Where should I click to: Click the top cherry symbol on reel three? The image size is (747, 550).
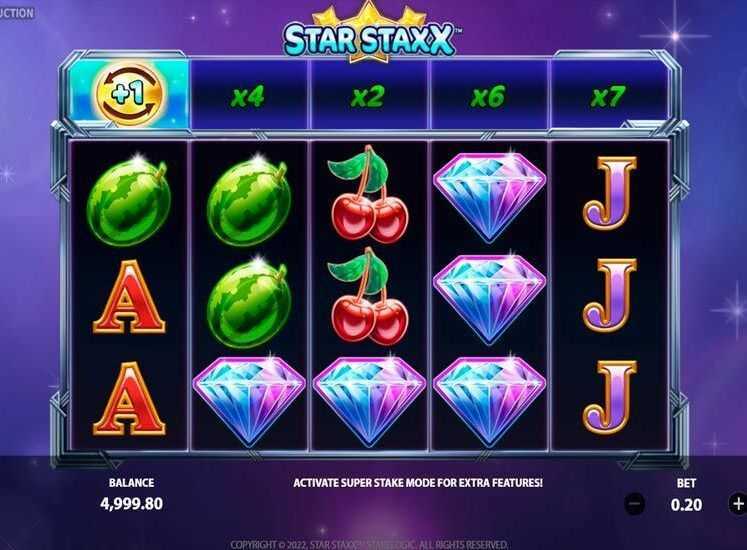pos(367,193)
